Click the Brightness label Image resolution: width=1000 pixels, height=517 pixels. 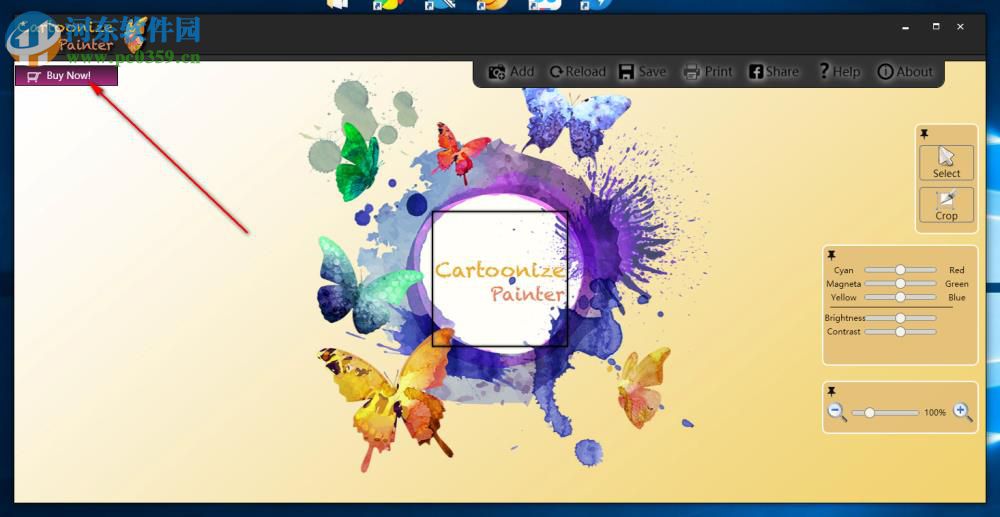pyautogui.click(x=845, y=317)
